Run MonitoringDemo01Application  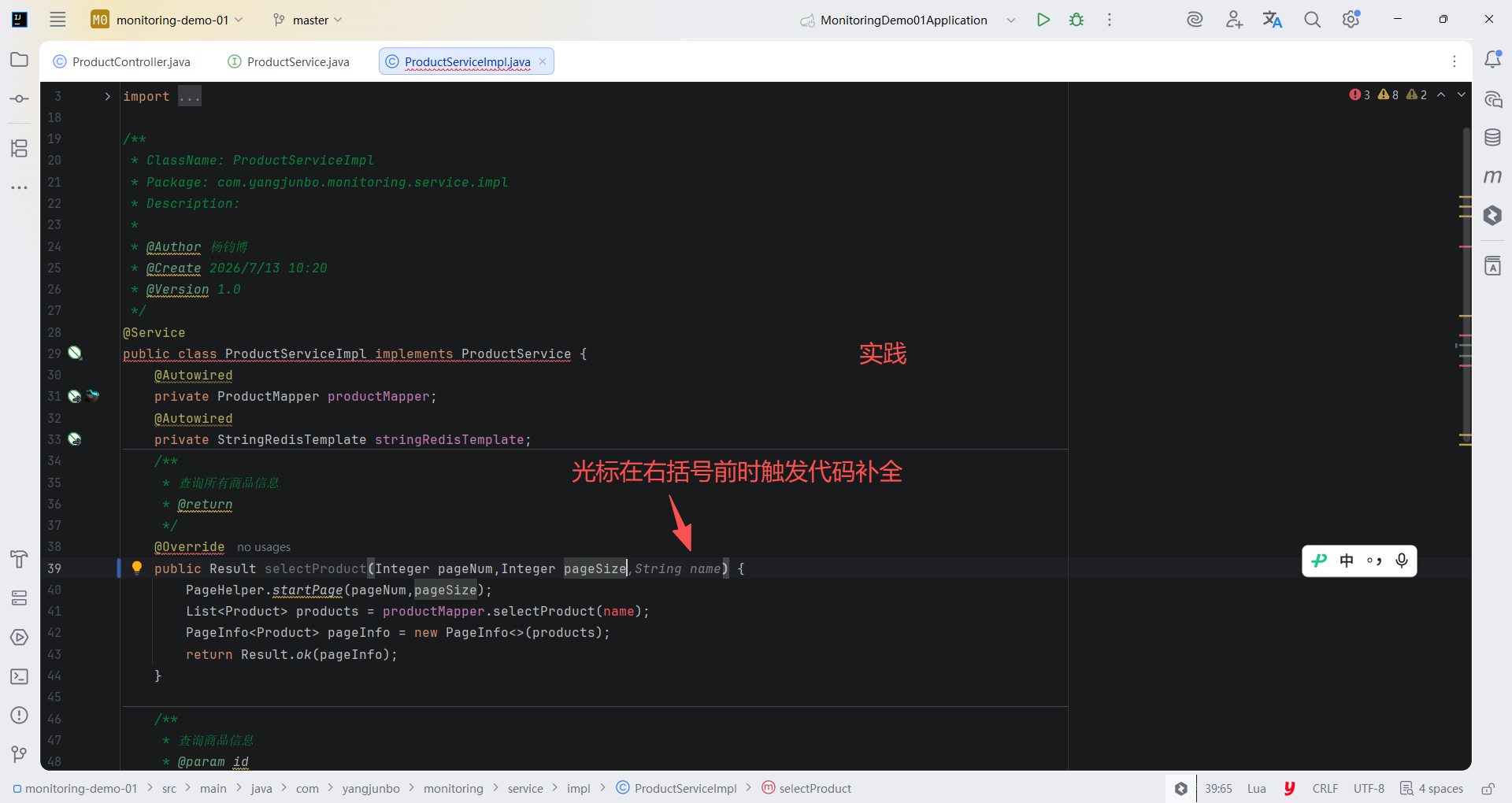click(x=1043, y=20)
